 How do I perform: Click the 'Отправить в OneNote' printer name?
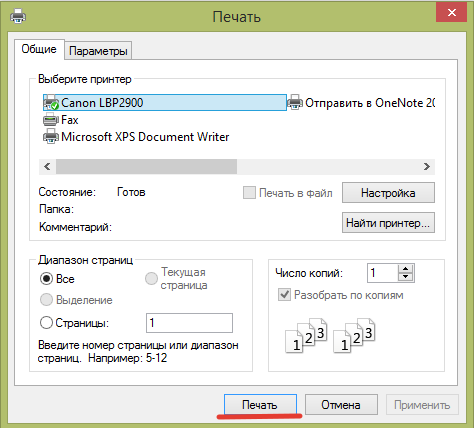[x=370, y=103]
